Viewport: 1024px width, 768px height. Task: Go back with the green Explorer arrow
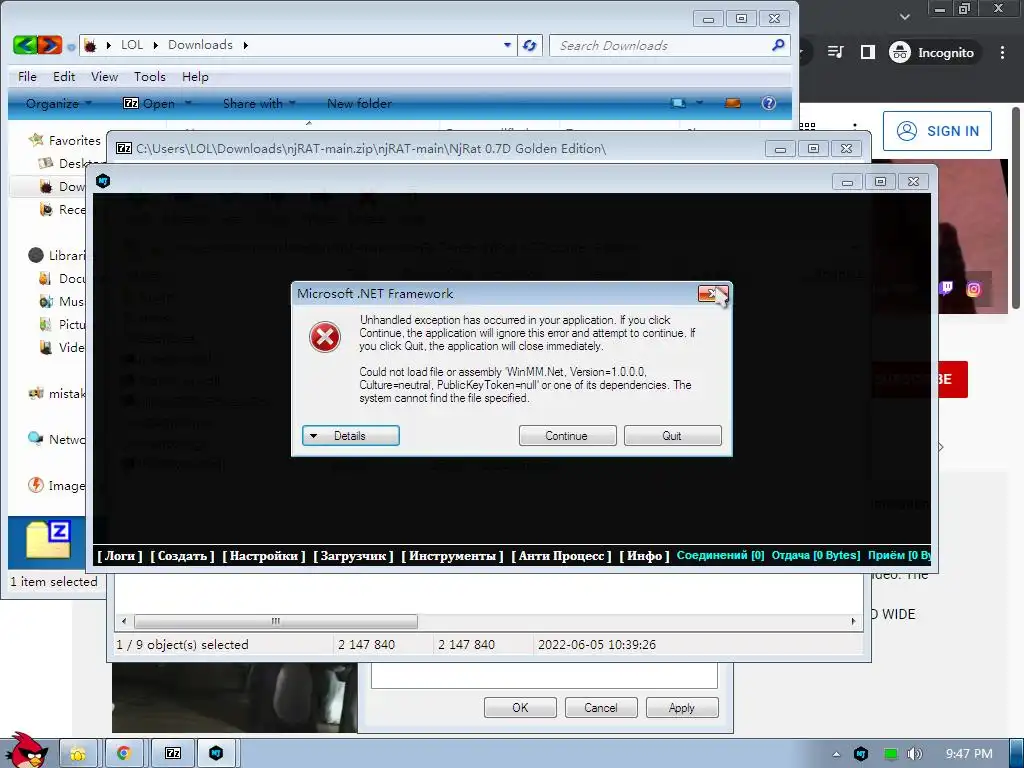pos(24,45)
